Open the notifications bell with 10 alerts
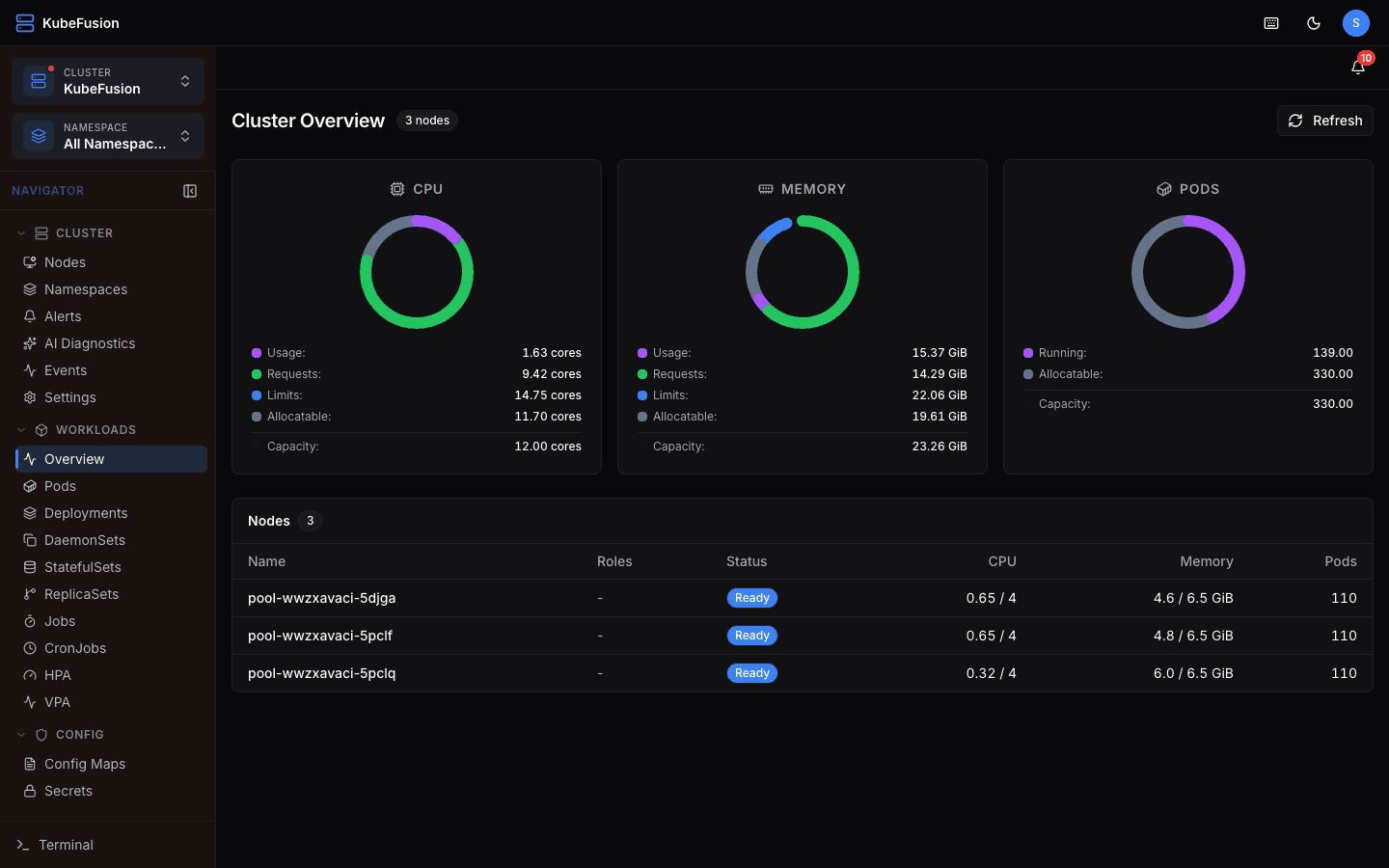 point(1360,66)
